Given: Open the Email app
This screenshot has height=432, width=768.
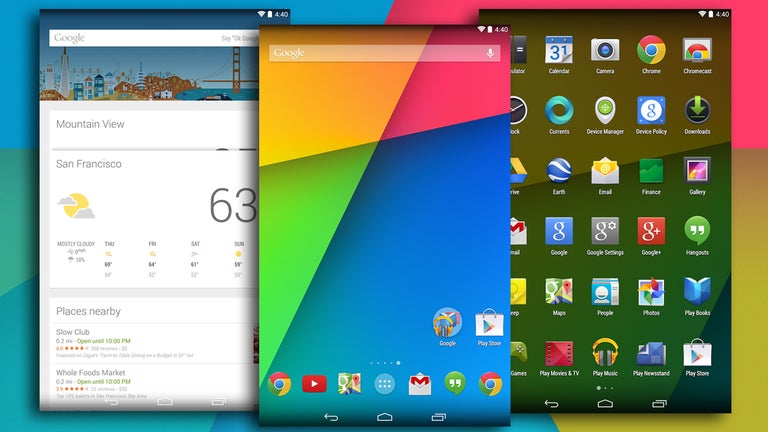Looking at the screenshot, I should click(605, 176).
